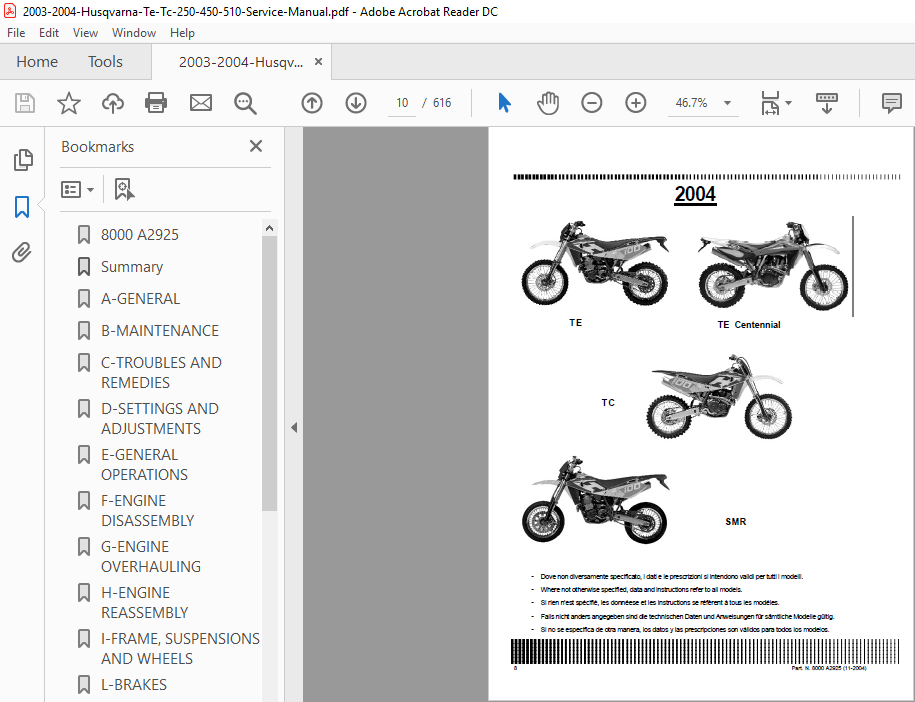Image resolution: width=915 pixels, height=702 pixels.
Task: Click the total page count 616
Action: pos(442,103)
